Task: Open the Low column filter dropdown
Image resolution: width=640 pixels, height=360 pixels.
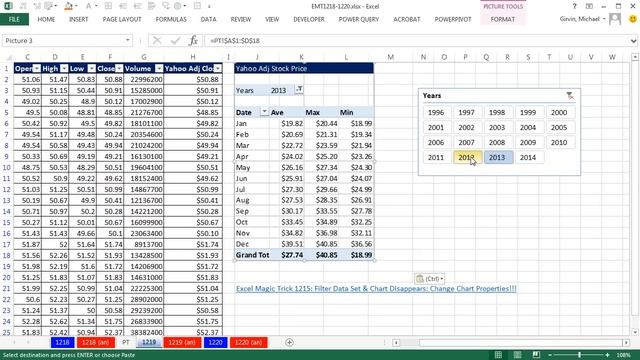Action: click(x=91, y=69)
